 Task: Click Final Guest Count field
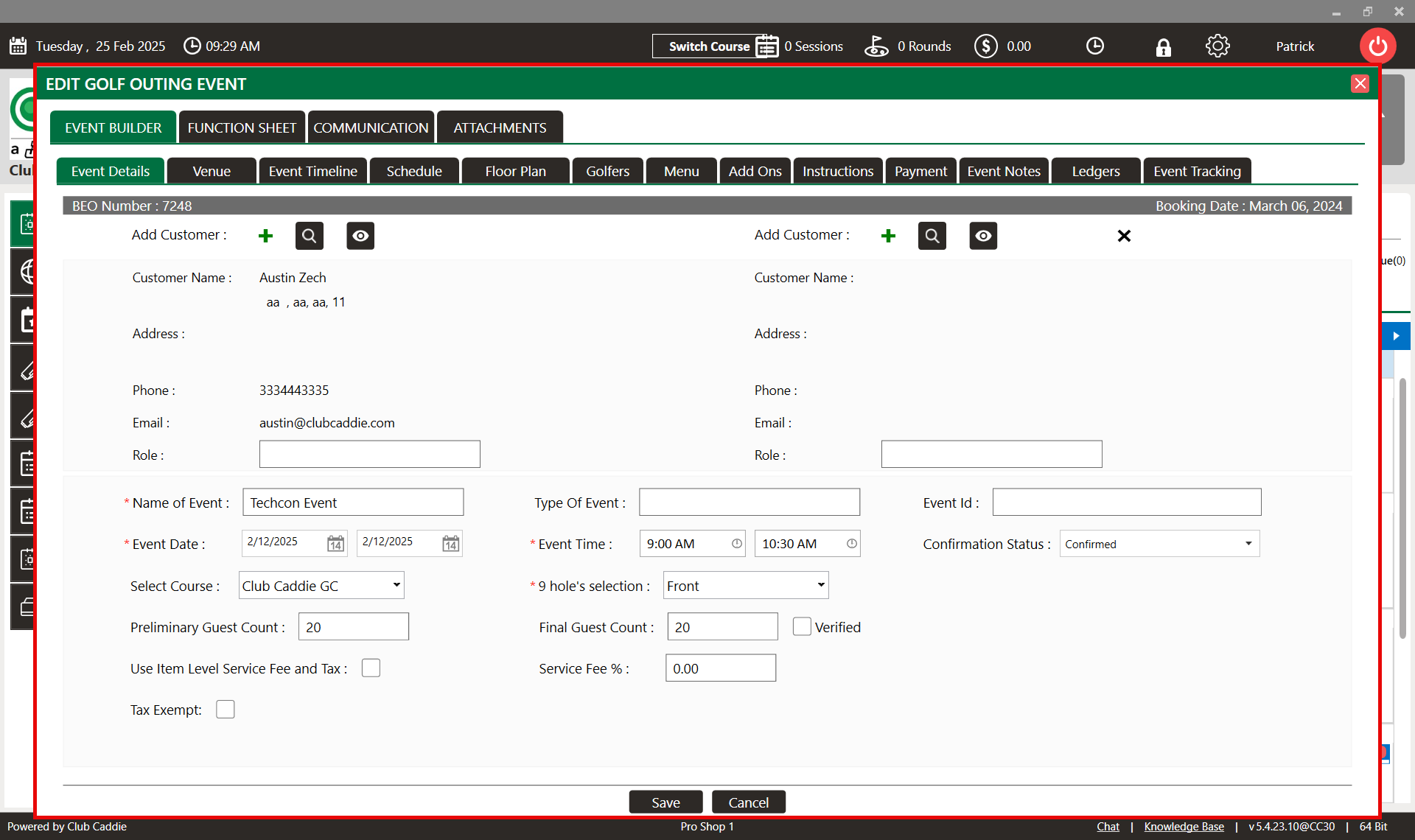click(722, 627)
